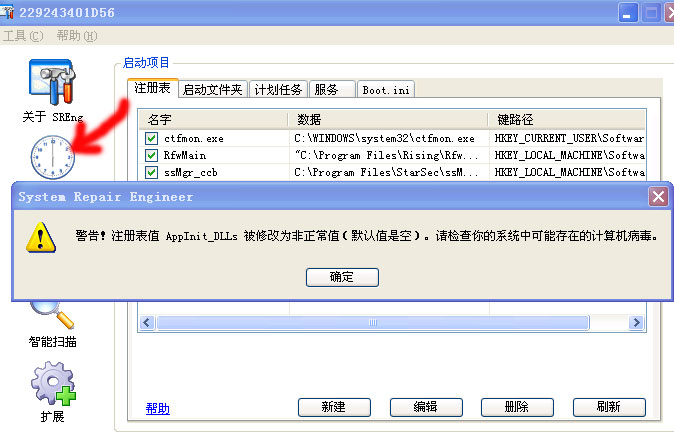This screenshot has width=674, height=434.
Task: Sort by the 数据 column header
Action: (x=388, y=119)
